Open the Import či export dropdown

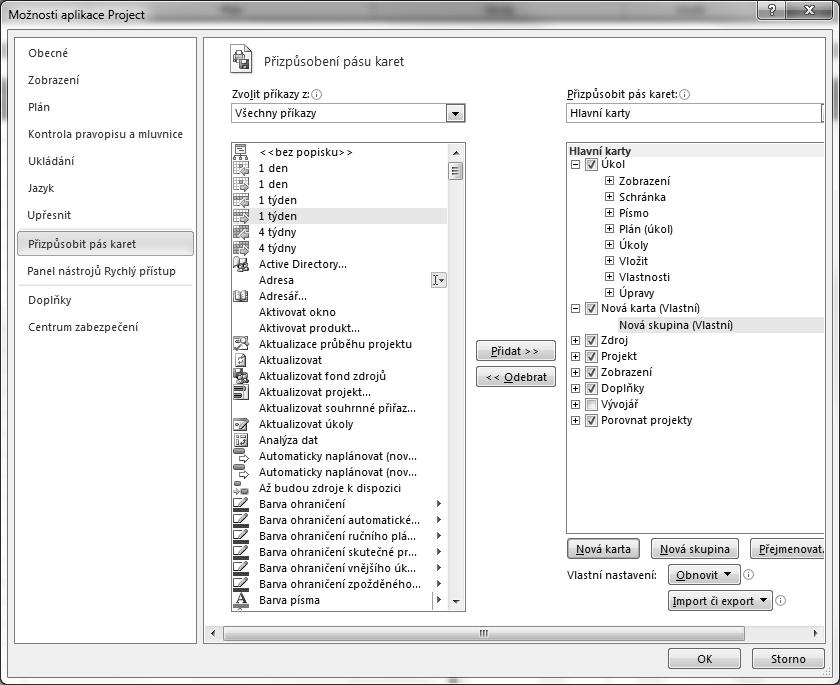720,601
